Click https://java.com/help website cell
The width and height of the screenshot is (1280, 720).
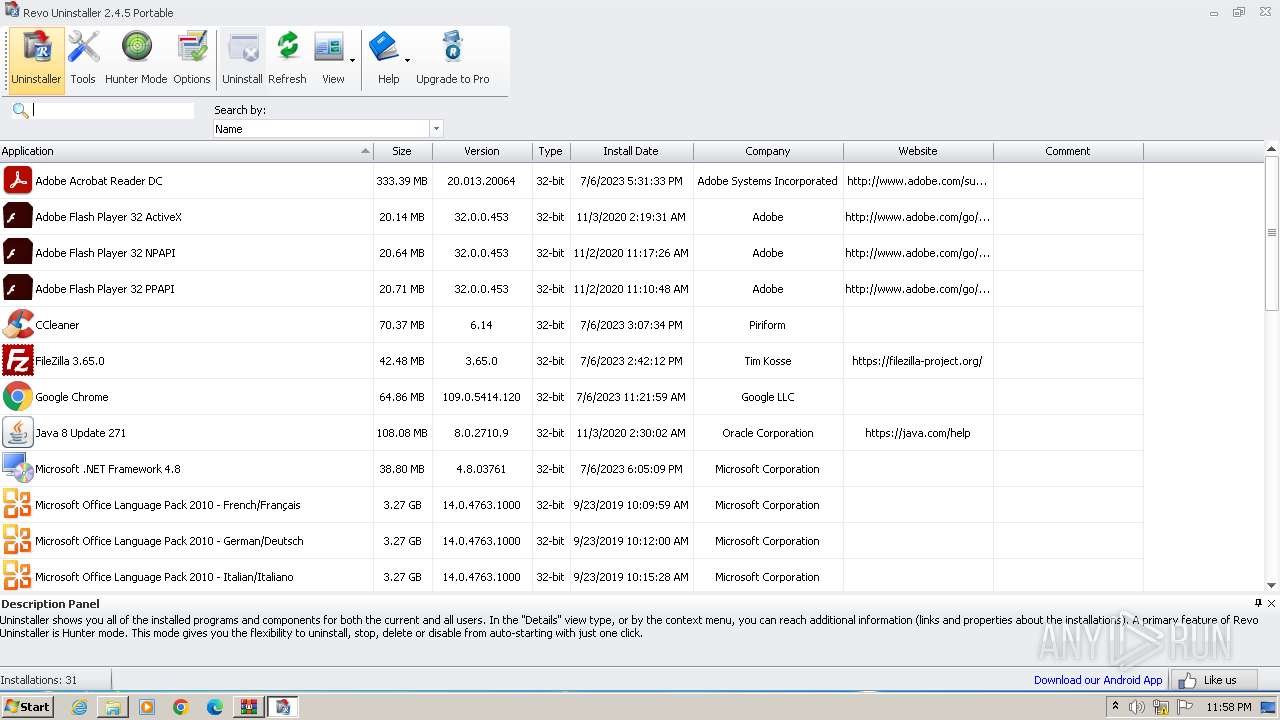click(x=917, y=433)
